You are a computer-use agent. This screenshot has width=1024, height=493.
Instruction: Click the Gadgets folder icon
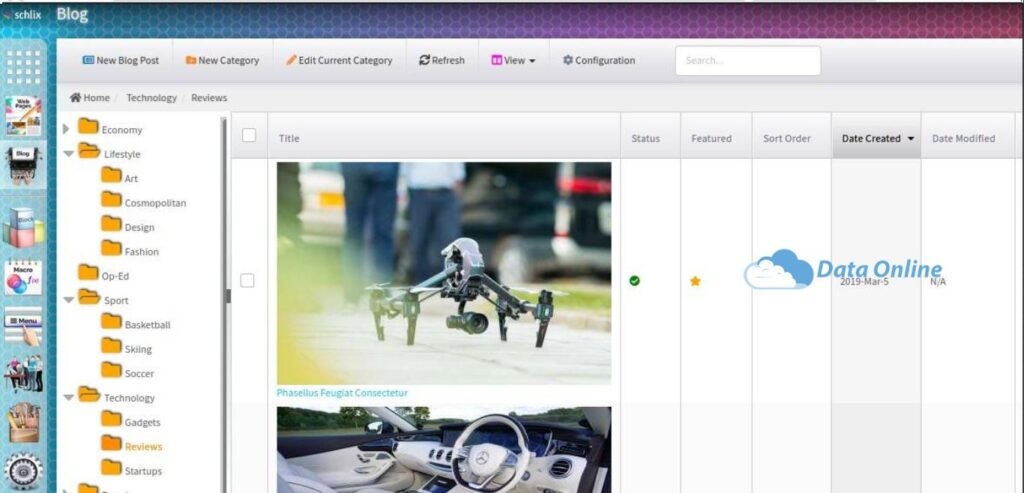pos(112,419)
